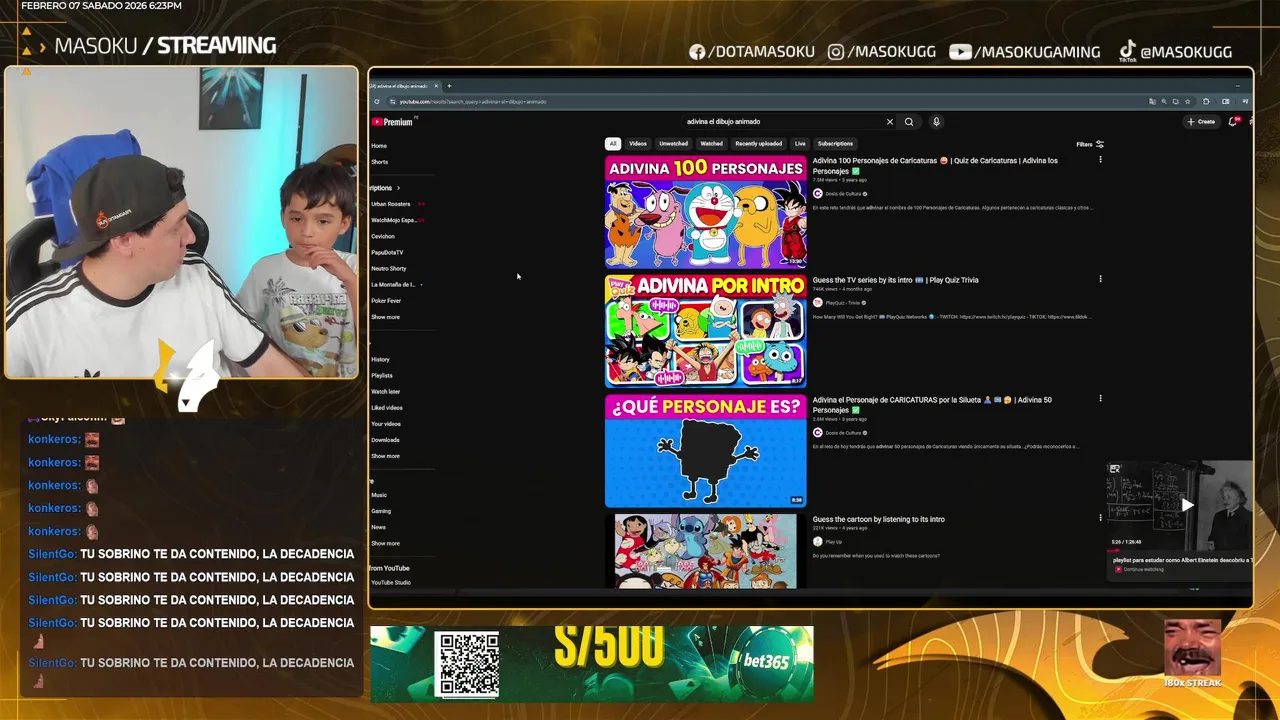Screen dimensions: 1280x720
Task: Select the Watched filter chip
Action: (711, 144)
